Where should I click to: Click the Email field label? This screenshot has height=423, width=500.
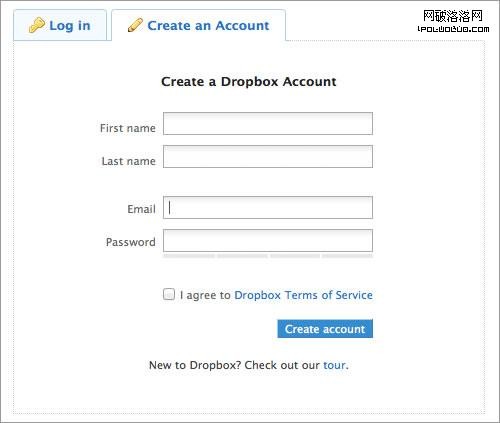click(x=141, y=209)
